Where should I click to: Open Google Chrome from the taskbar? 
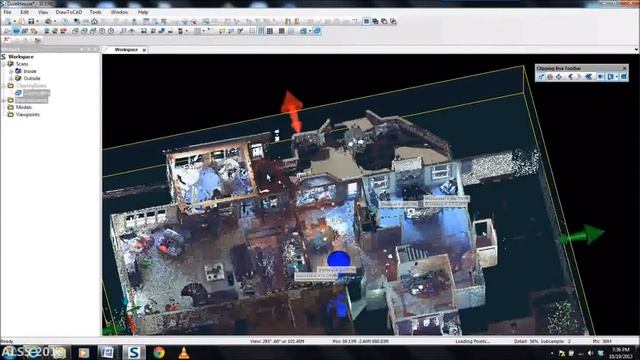[x=159, y=352]
